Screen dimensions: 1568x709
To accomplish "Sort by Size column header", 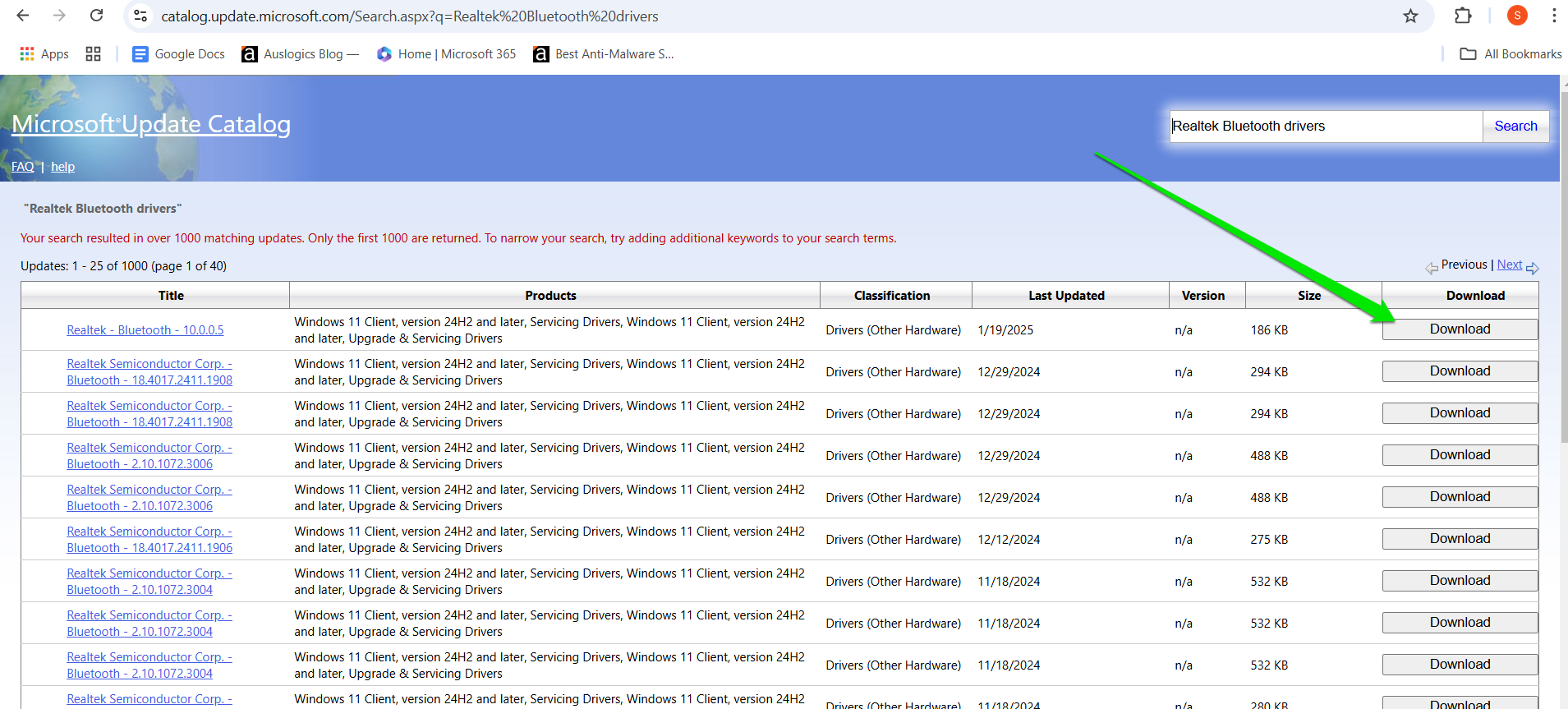I will pyautogui.click(x=1309, y=296).
